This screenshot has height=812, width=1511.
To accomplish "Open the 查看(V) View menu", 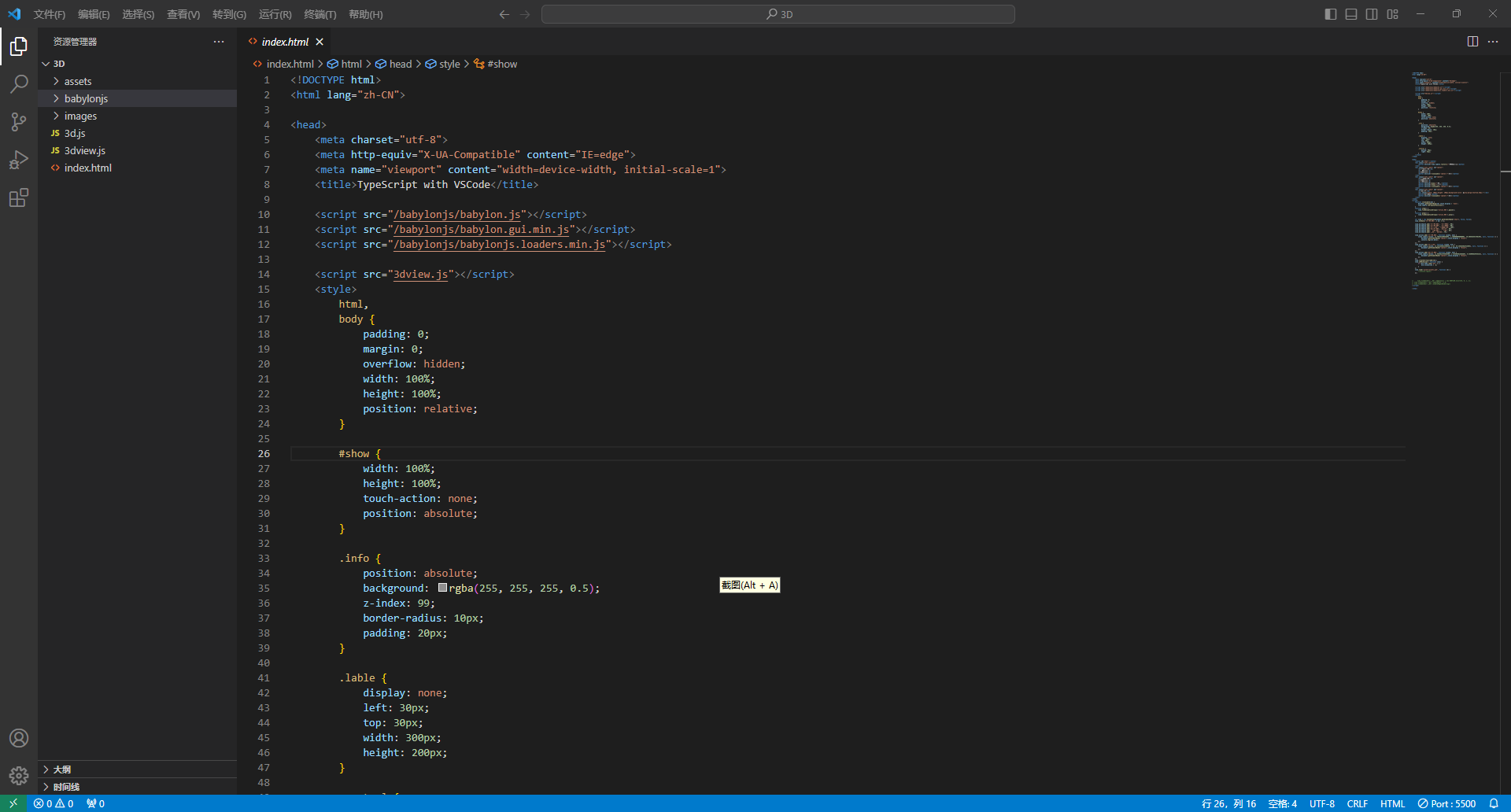I will [183, 14].
